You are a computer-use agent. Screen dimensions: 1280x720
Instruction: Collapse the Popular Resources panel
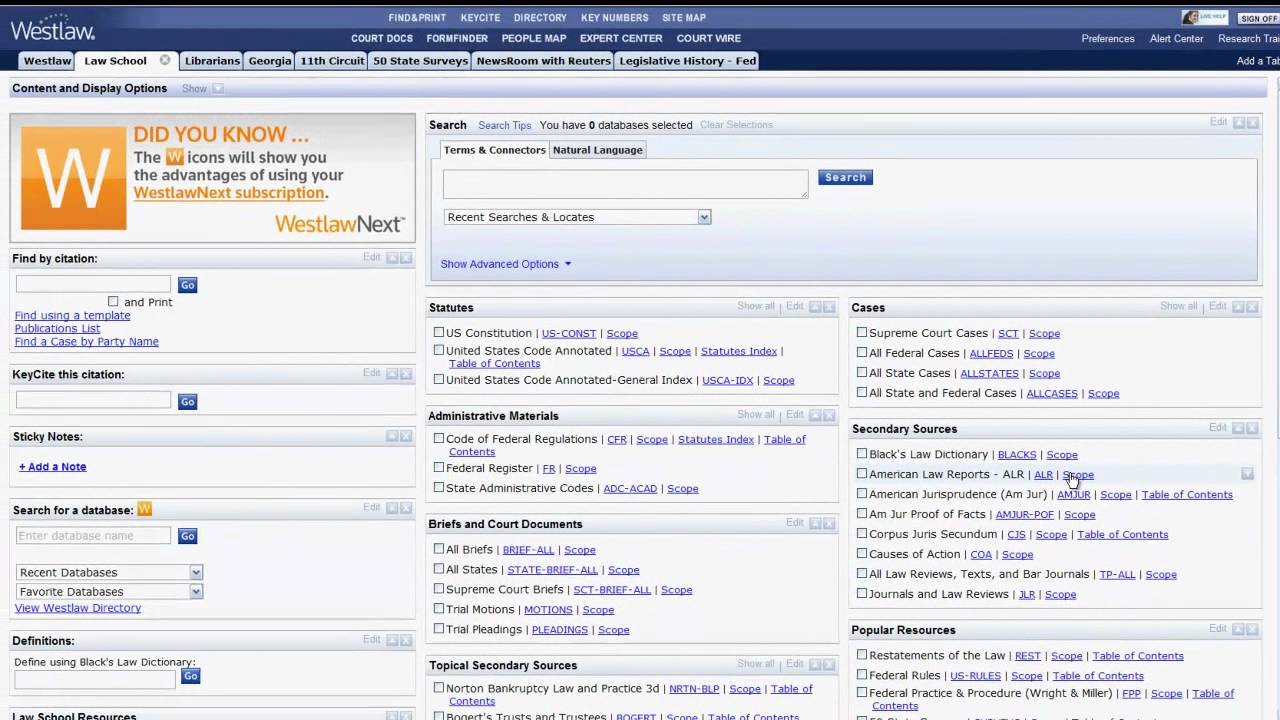(x=1238, y=629)
